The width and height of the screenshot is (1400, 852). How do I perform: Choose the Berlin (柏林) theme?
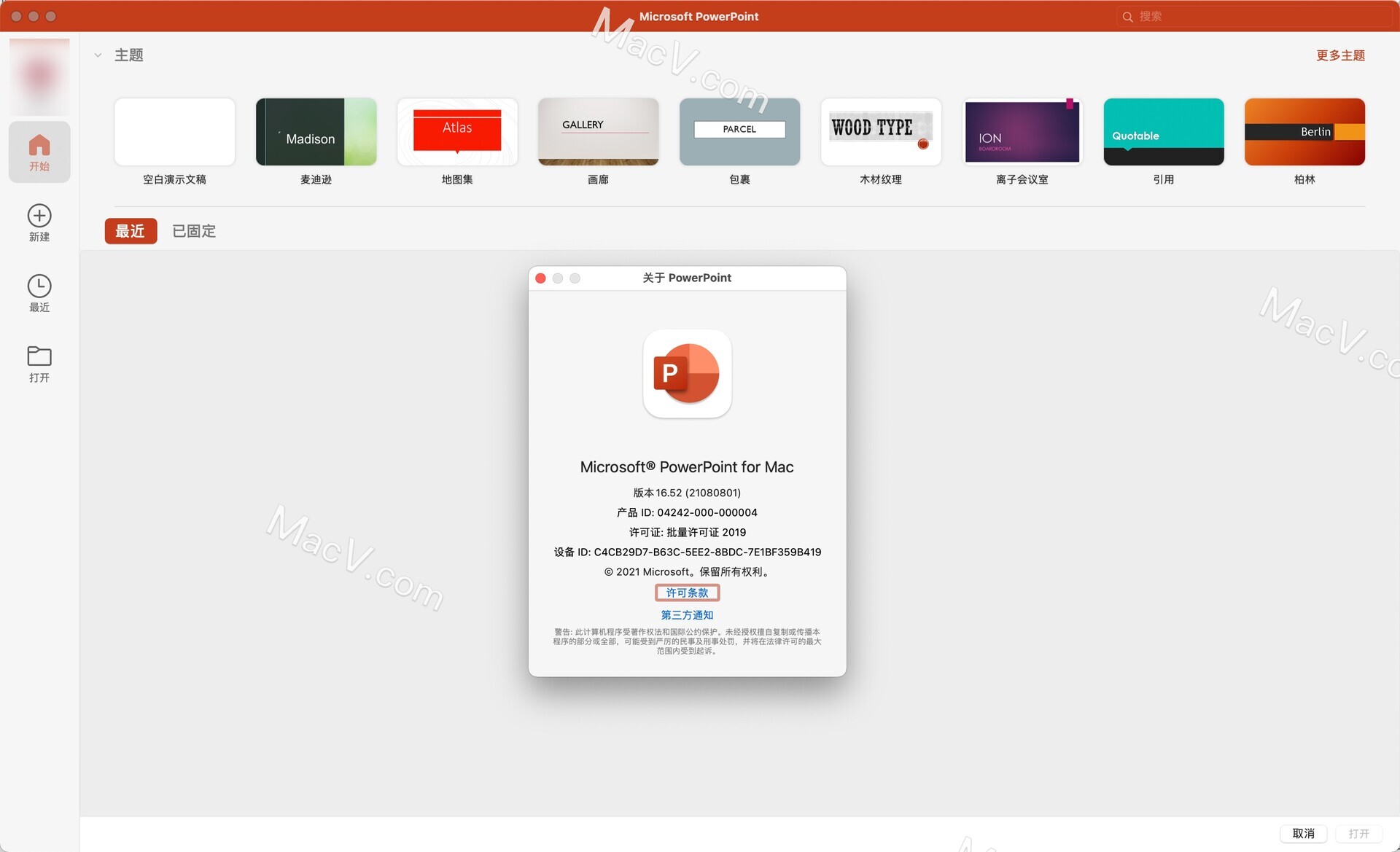point(1304,132)
